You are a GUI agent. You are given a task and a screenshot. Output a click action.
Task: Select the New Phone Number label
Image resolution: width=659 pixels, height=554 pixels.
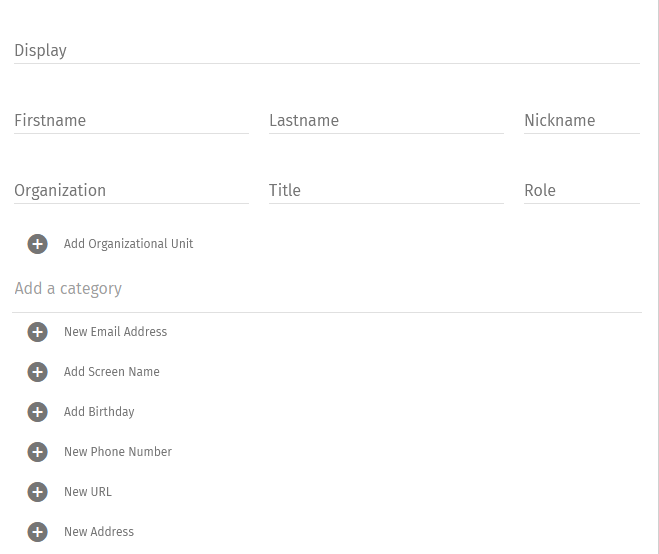tap(118, 452)
